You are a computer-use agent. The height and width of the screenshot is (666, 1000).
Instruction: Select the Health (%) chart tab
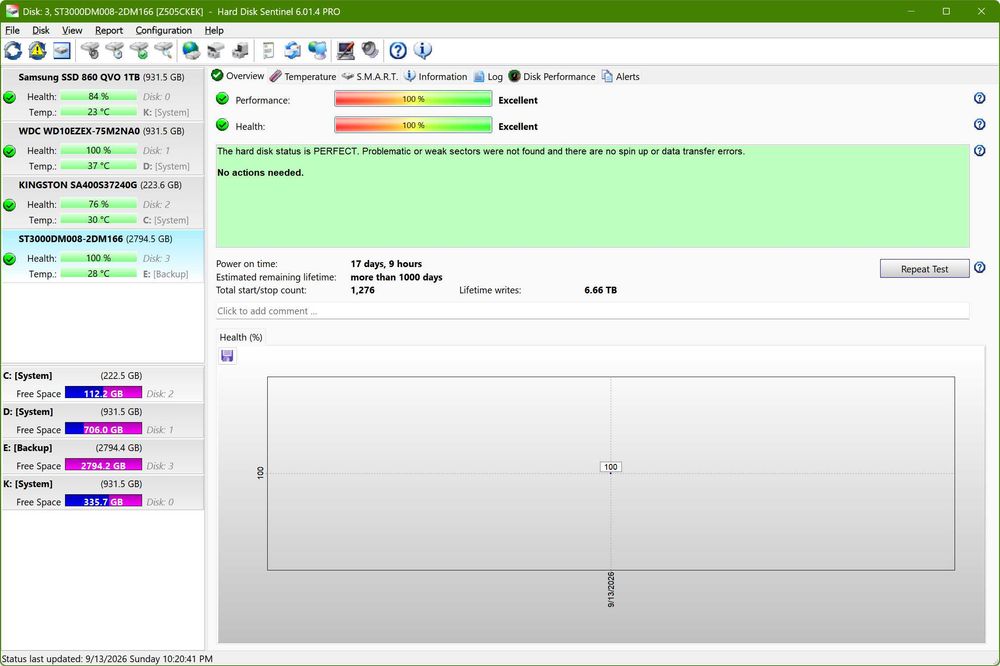241,337
